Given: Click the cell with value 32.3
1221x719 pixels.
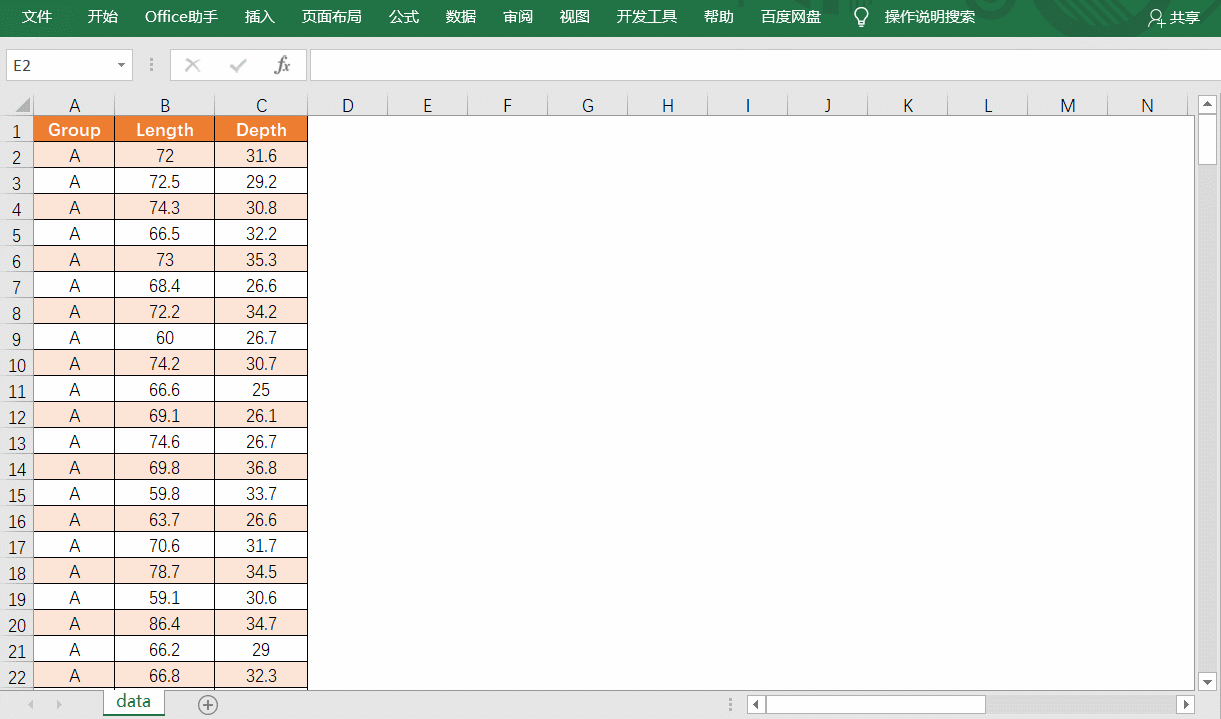Looking at the screenshot, I should click(x=261, y=676).
